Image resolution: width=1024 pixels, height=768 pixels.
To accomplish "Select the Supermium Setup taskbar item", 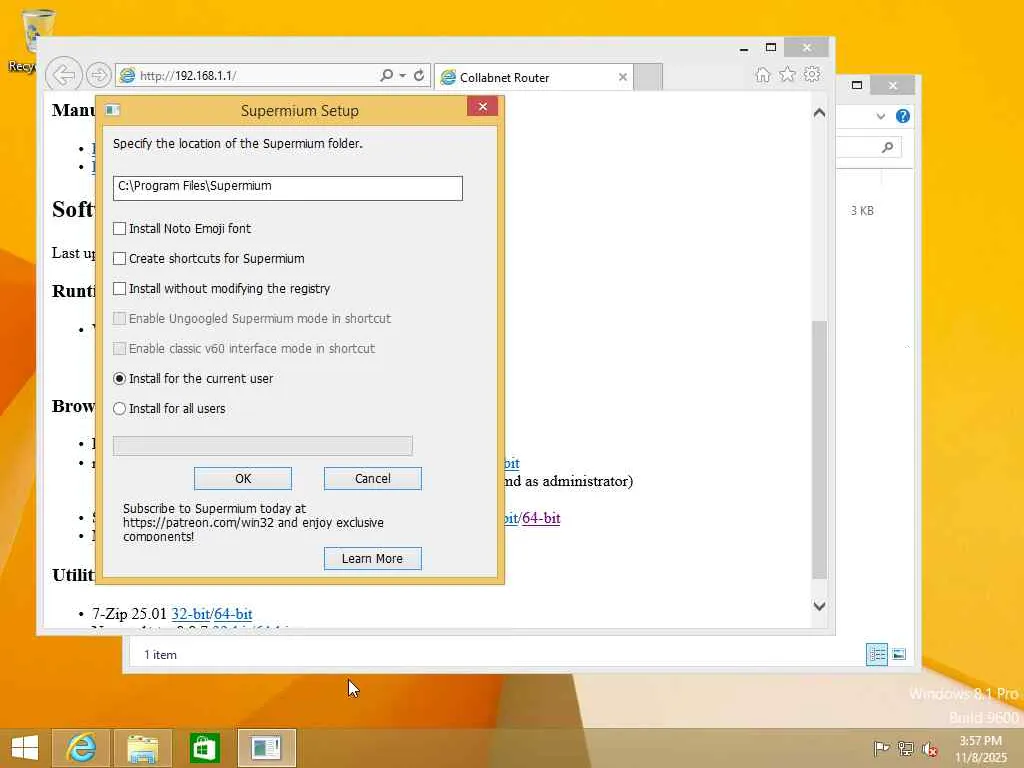I will click(x=266, y=748).
